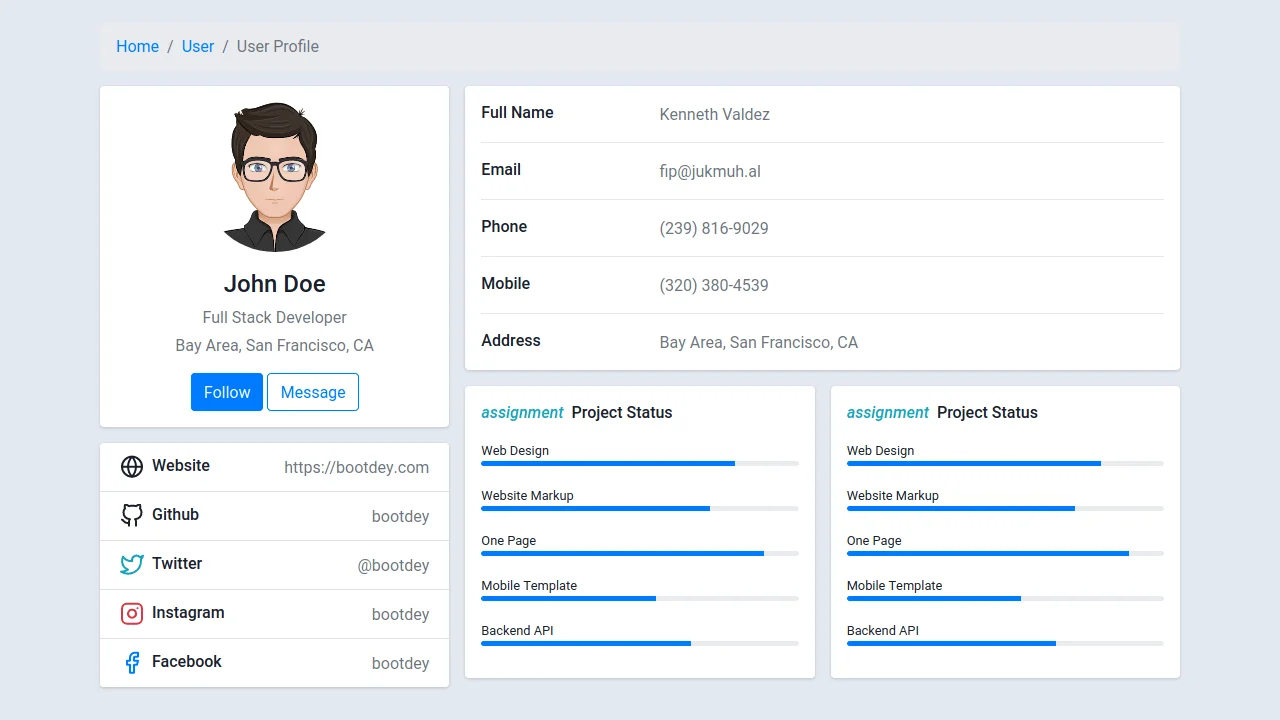Click the Full Name field value
Viewport: 1280px width, 720px height.
pos(714,114)
